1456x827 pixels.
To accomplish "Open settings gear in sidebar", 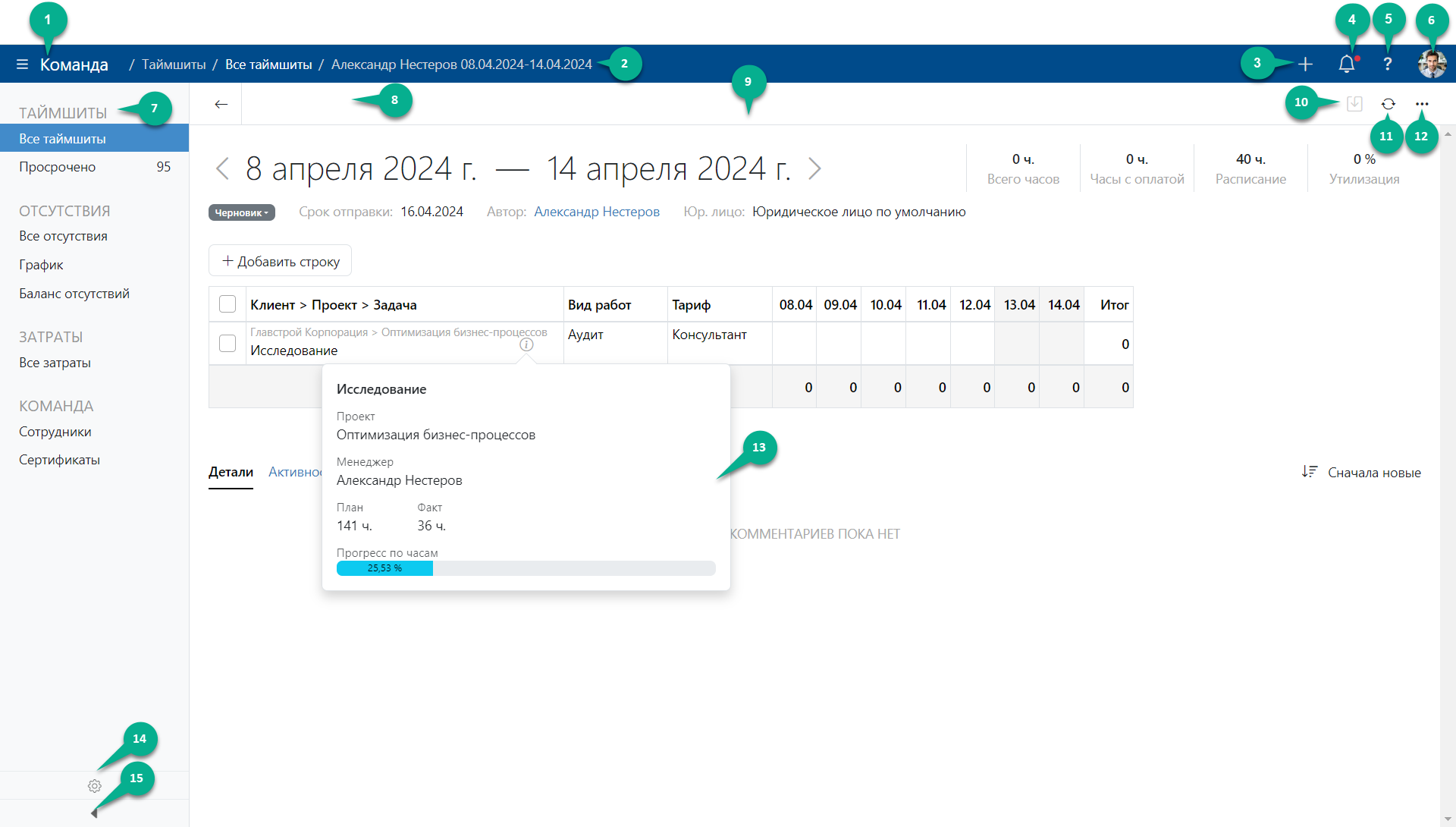I will 94,786.
